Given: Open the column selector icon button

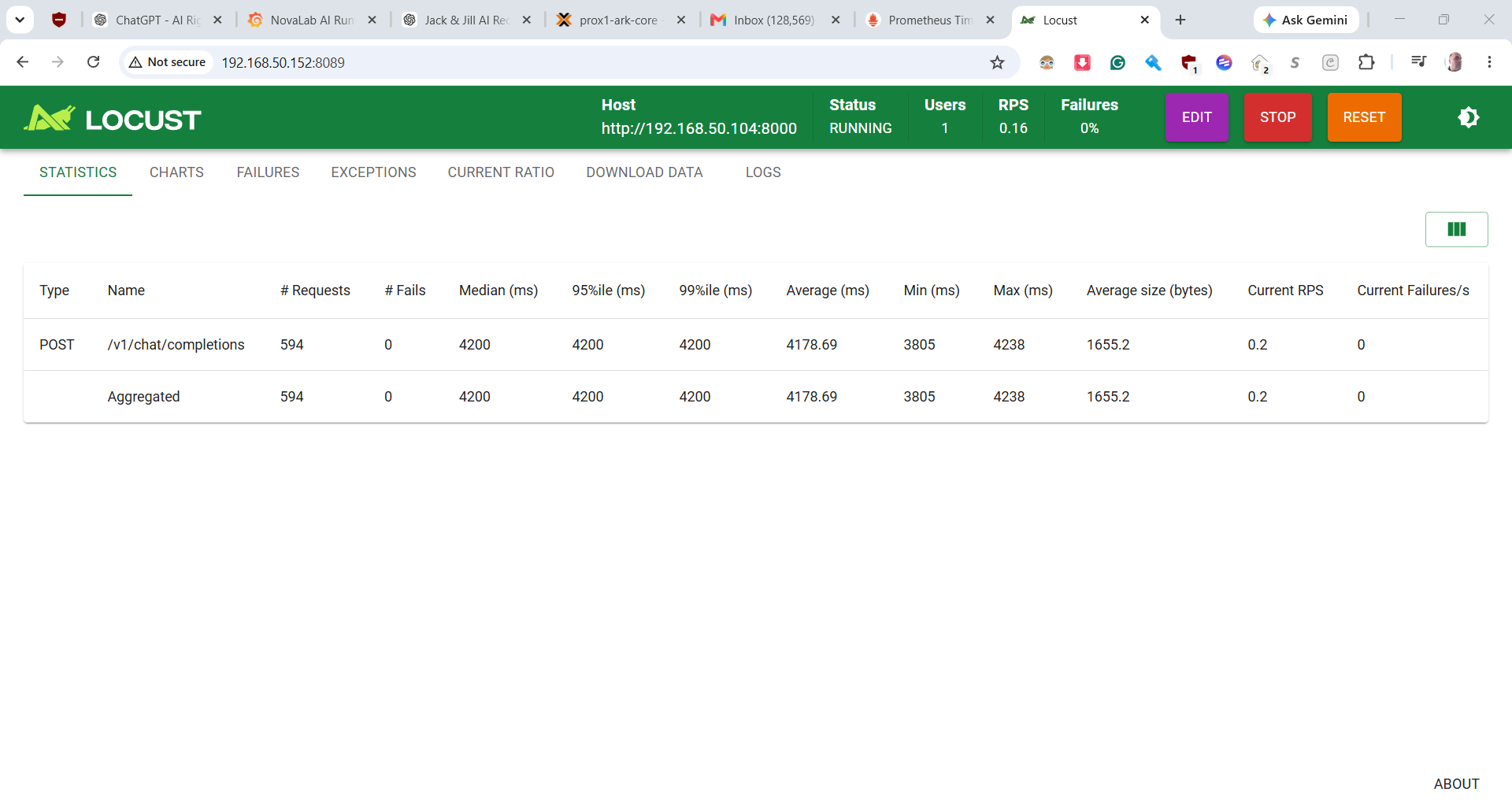Looking at the screenshot, I should click(x=1456, y=229).
